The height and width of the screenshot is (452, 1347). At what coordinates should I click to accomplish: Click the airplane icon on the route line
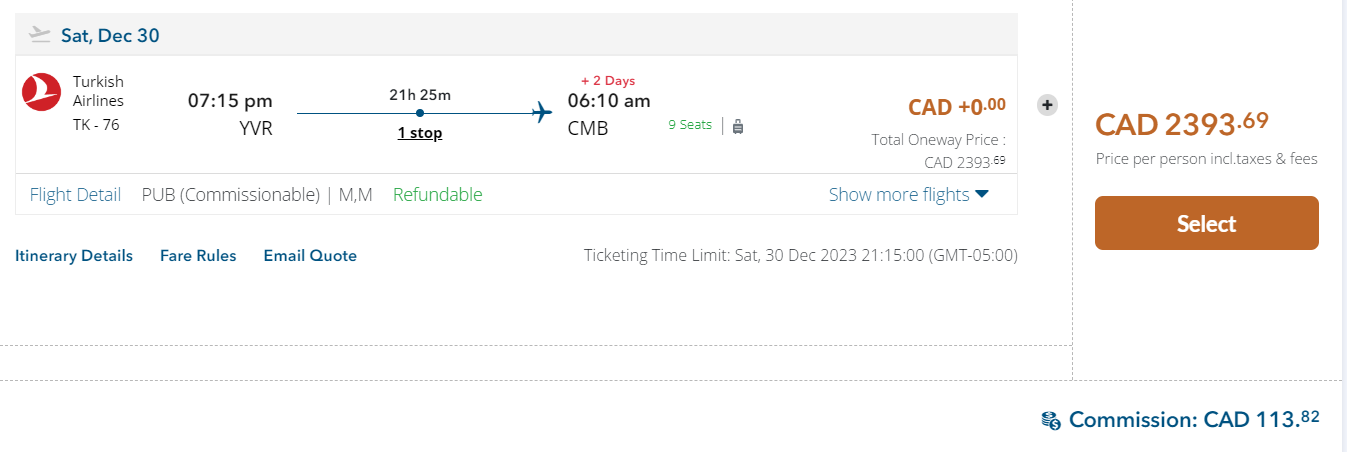click(542, 112)
